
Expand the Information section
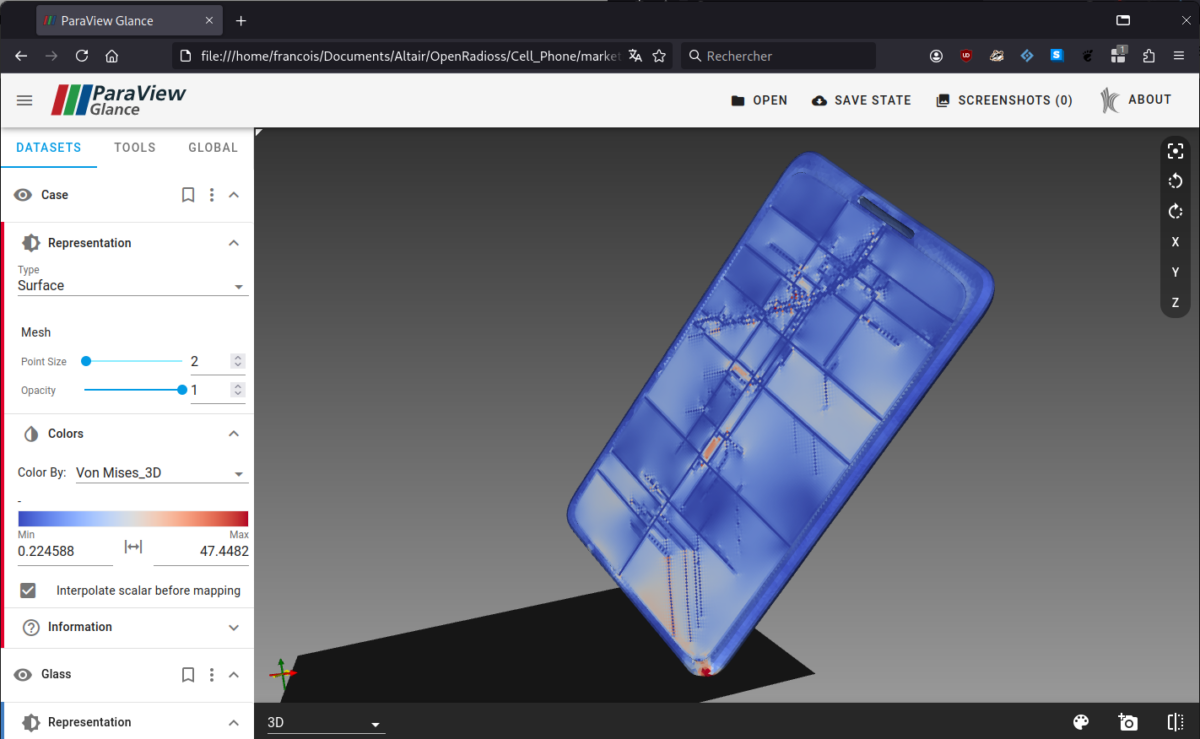[x=233, y=627]
